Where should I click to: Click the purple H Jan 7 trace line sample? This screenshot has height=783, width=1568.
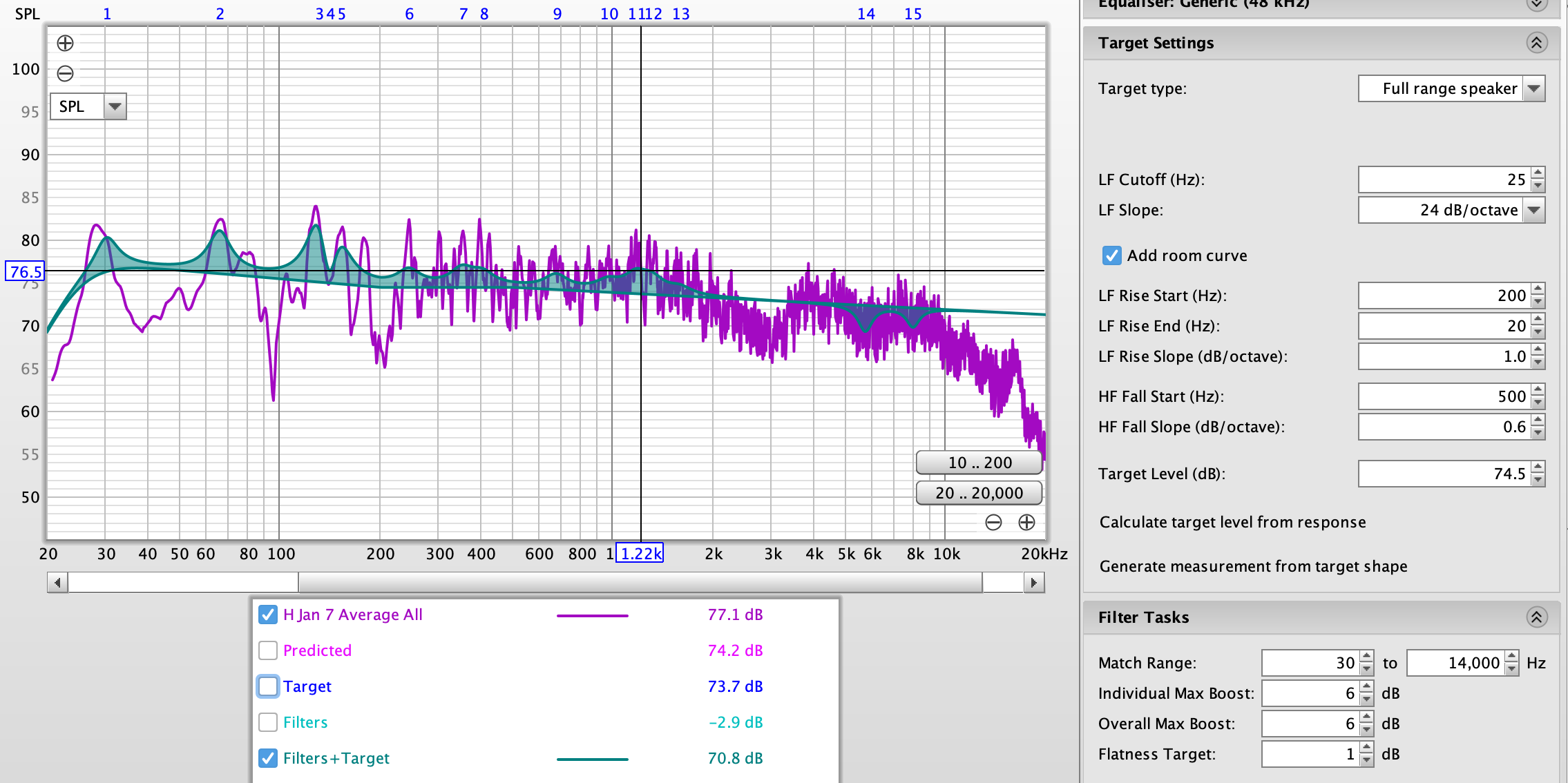click(593, 615)
